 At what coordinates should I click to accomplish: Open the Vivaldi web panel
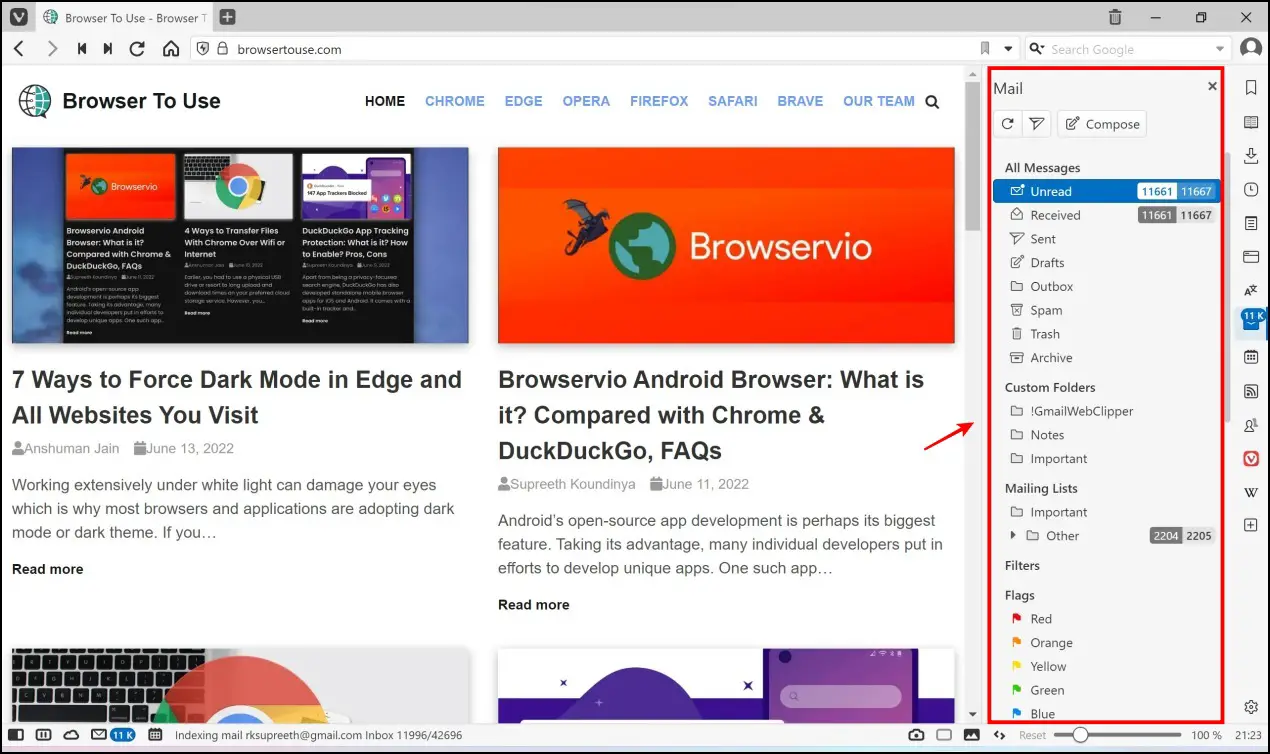click(1251, 459)
